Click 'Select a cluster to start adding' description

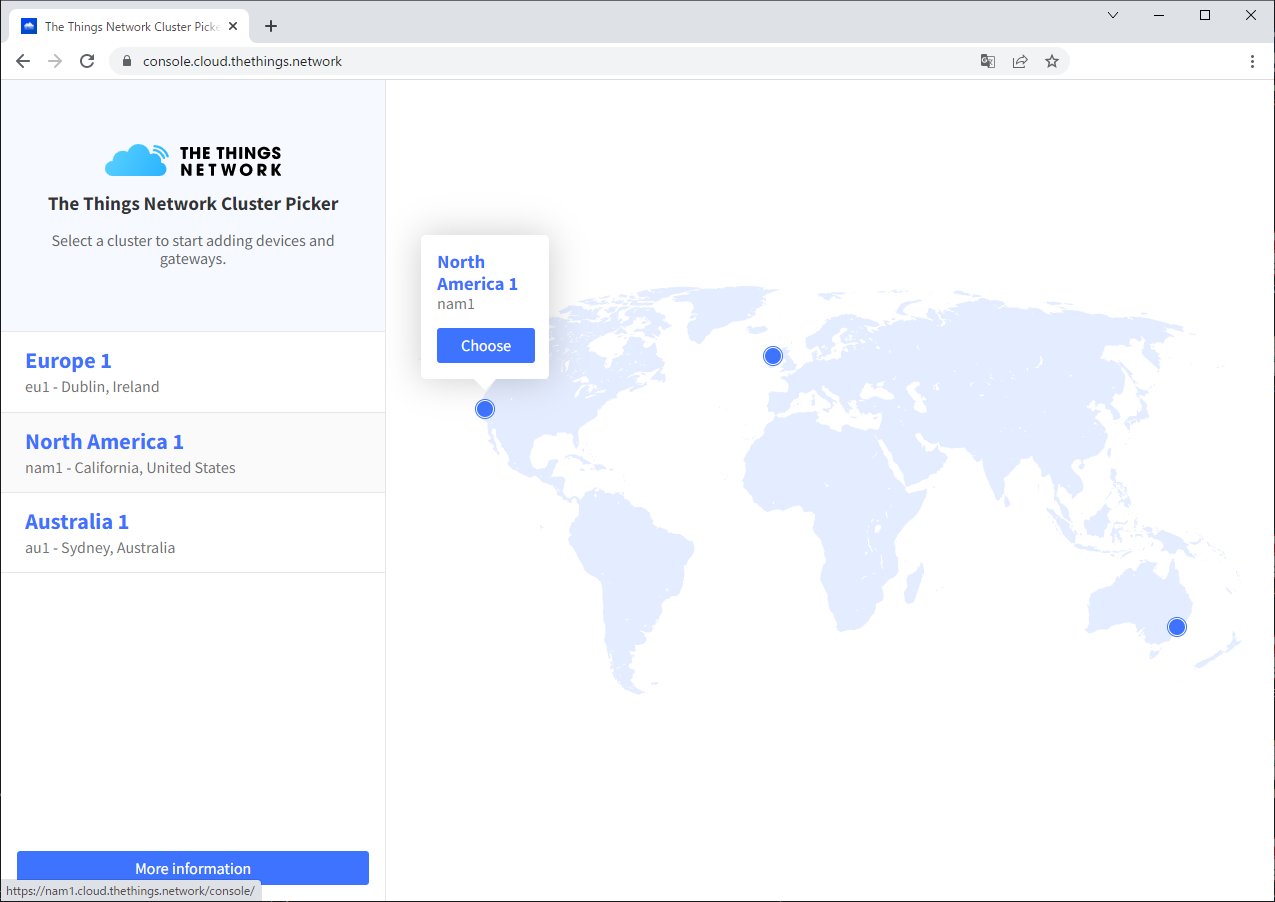(193, 250)
